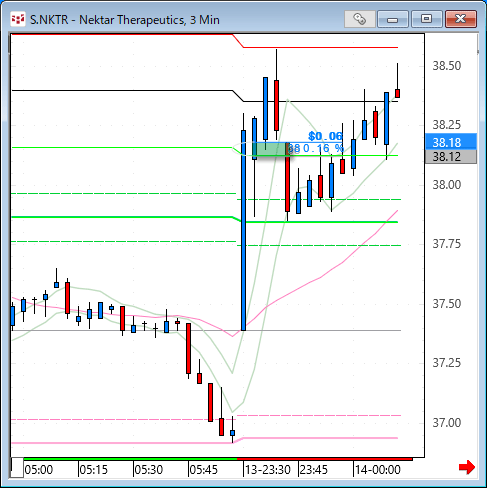This screenshot has width=487, height=488.
Task: Select the blue 38.18 price marker
Action: point(451,142)
